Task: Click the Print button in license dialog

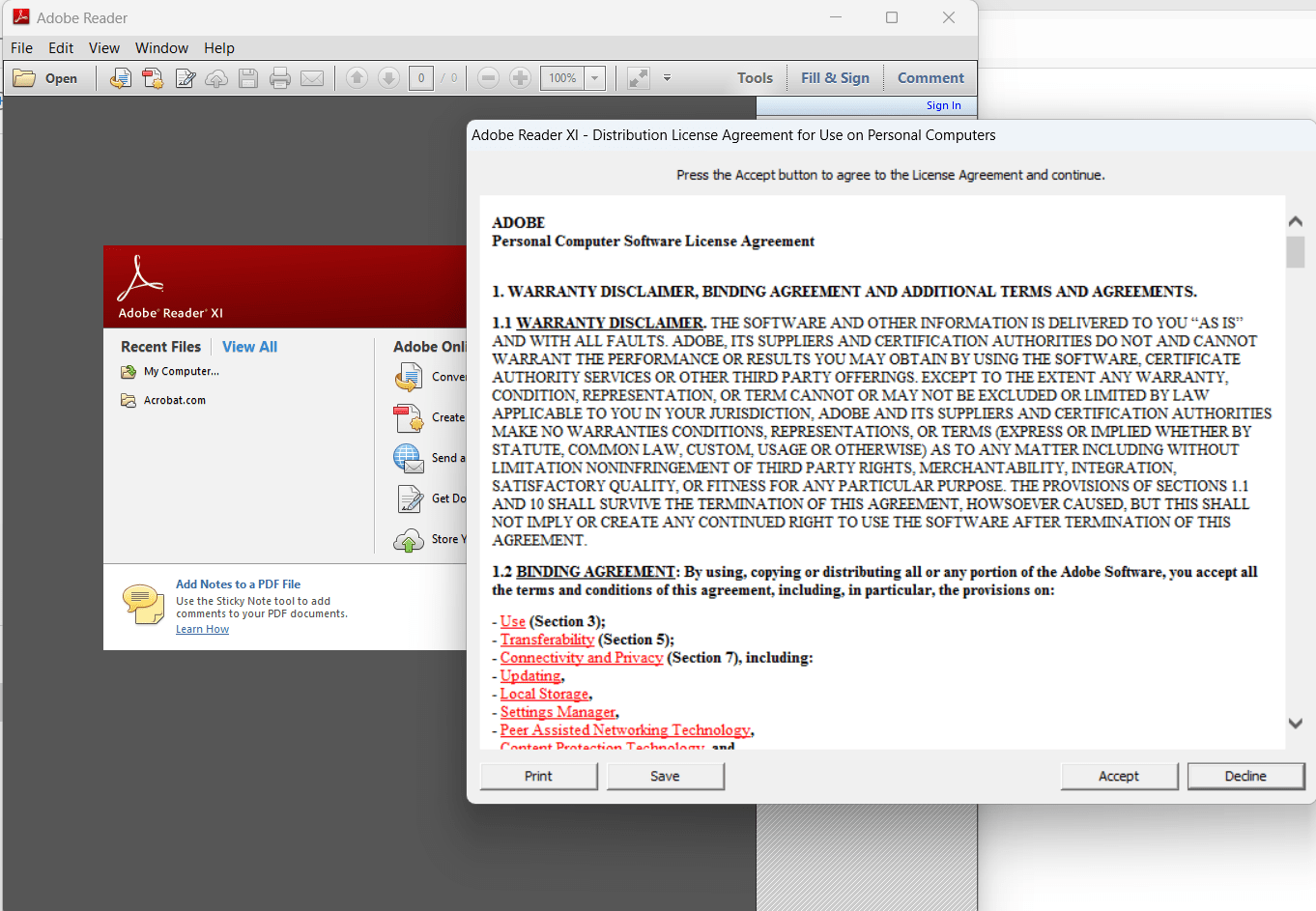Action: 538,776
